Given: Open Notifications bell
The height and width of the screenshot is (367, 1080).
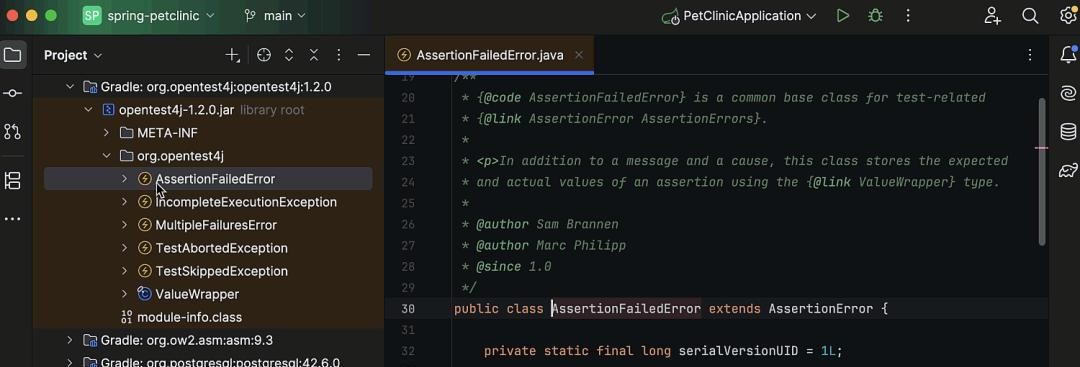Looking at the screenshot, I should (1068, 54).
